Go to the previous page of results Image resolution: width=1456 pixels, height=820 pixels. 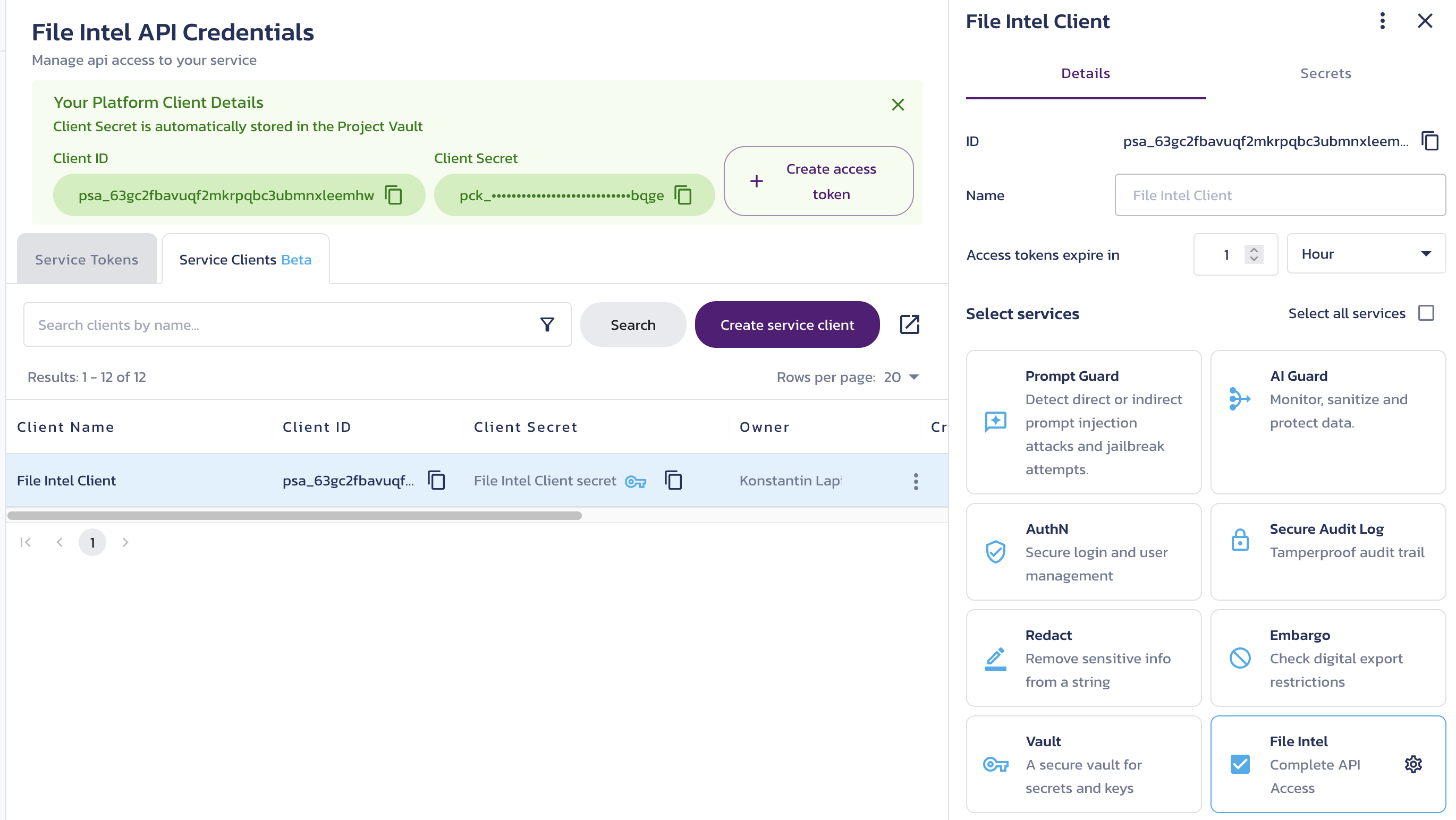click(x=60, y=543)
